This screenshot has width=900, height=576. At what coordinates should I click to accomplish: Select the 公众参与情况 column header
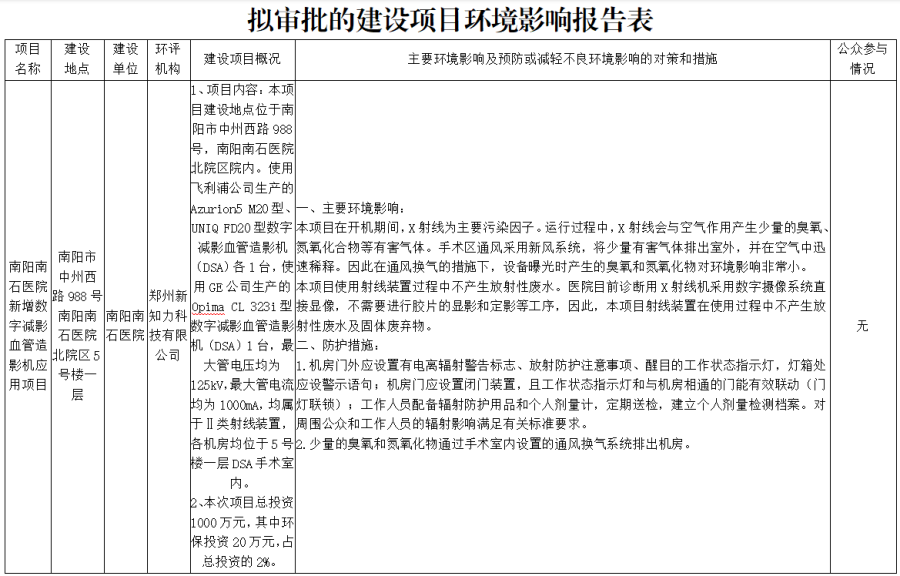(862, 59)
